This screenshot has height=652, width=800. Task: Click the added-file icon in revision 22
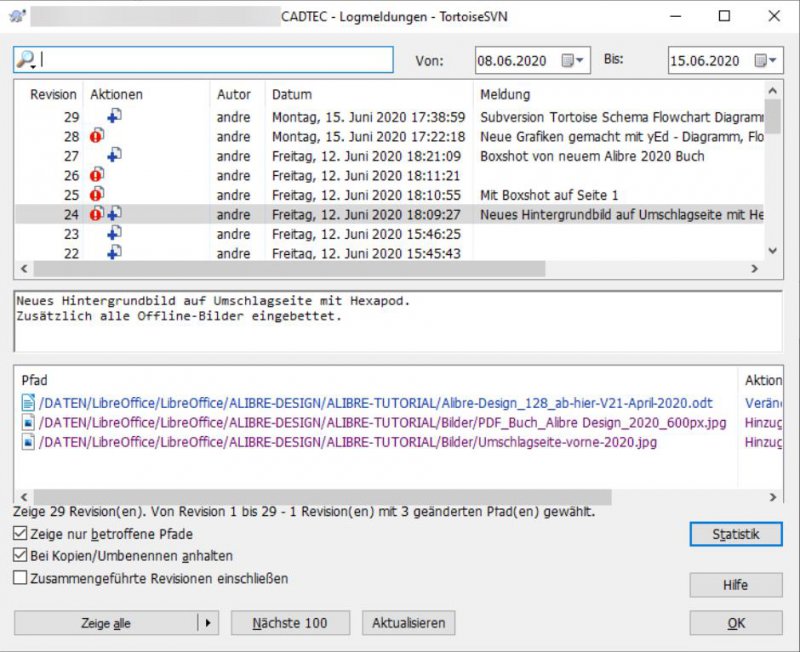click(114, 253)
